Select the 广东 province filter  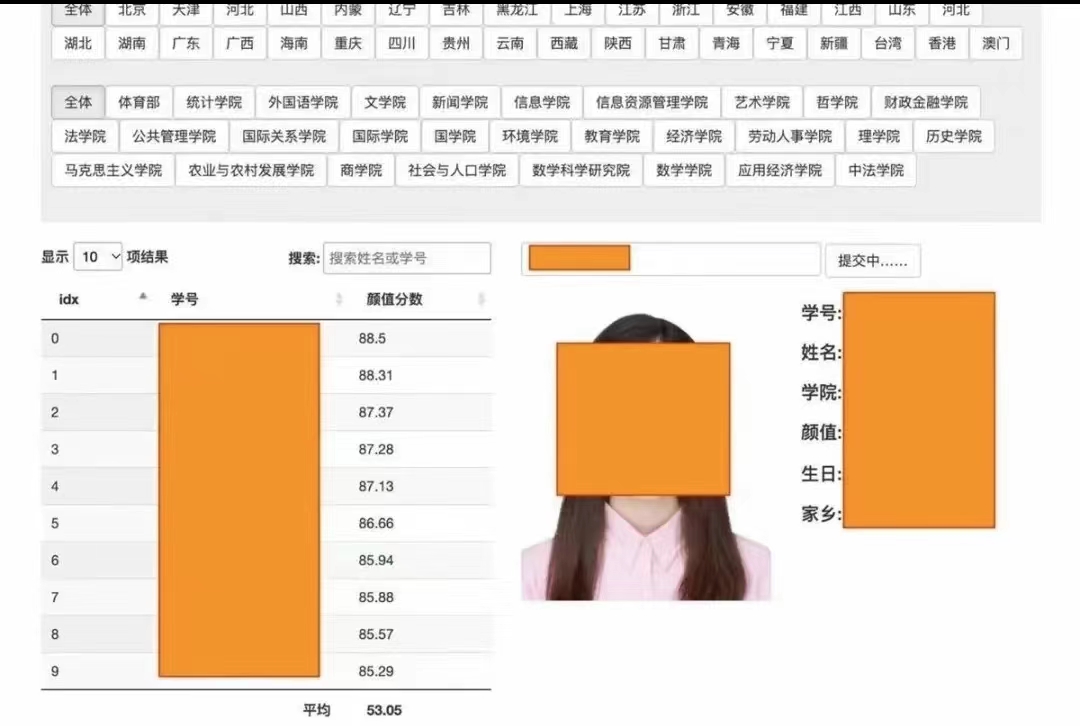[186, 43]
